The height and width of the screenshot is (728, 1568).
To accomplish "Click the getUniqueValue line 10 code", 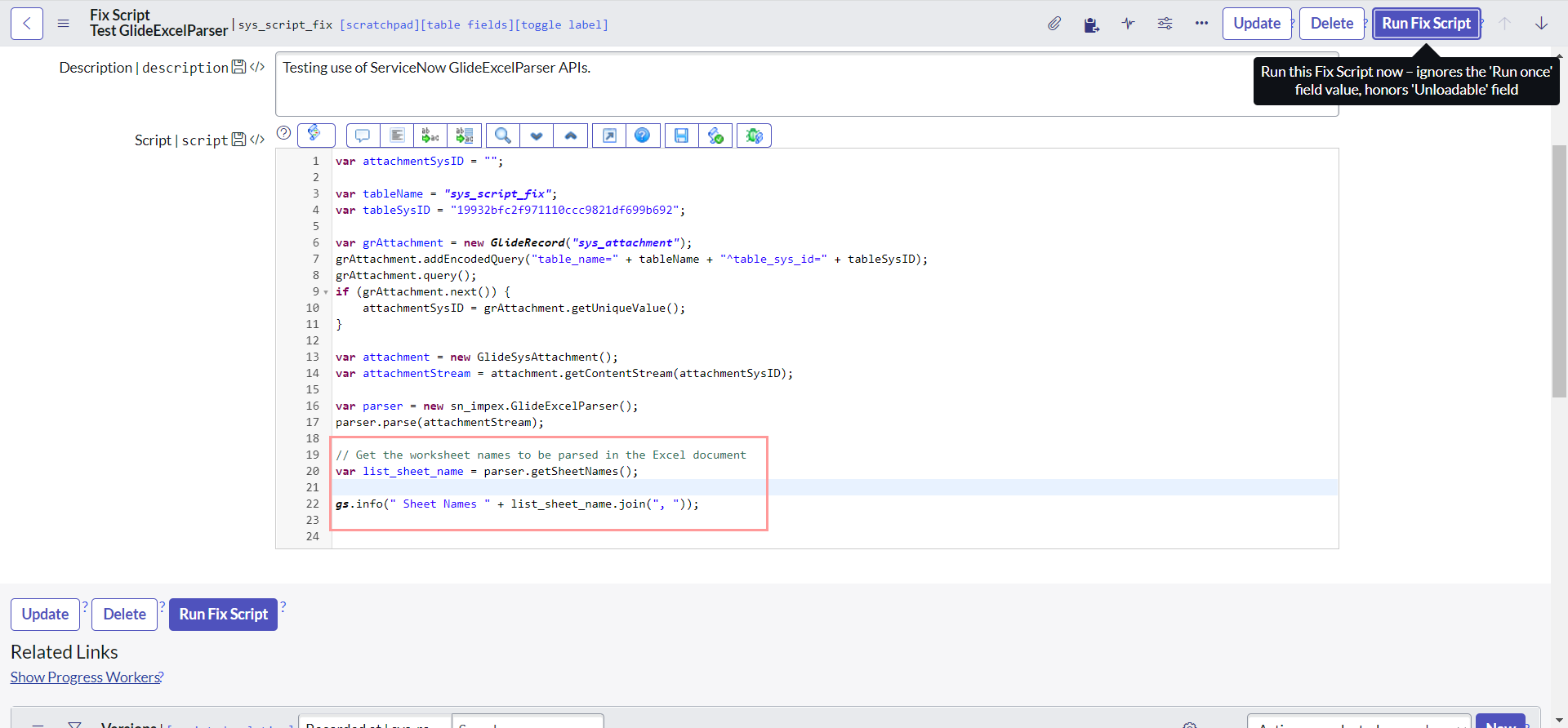I will coord(523,309).
